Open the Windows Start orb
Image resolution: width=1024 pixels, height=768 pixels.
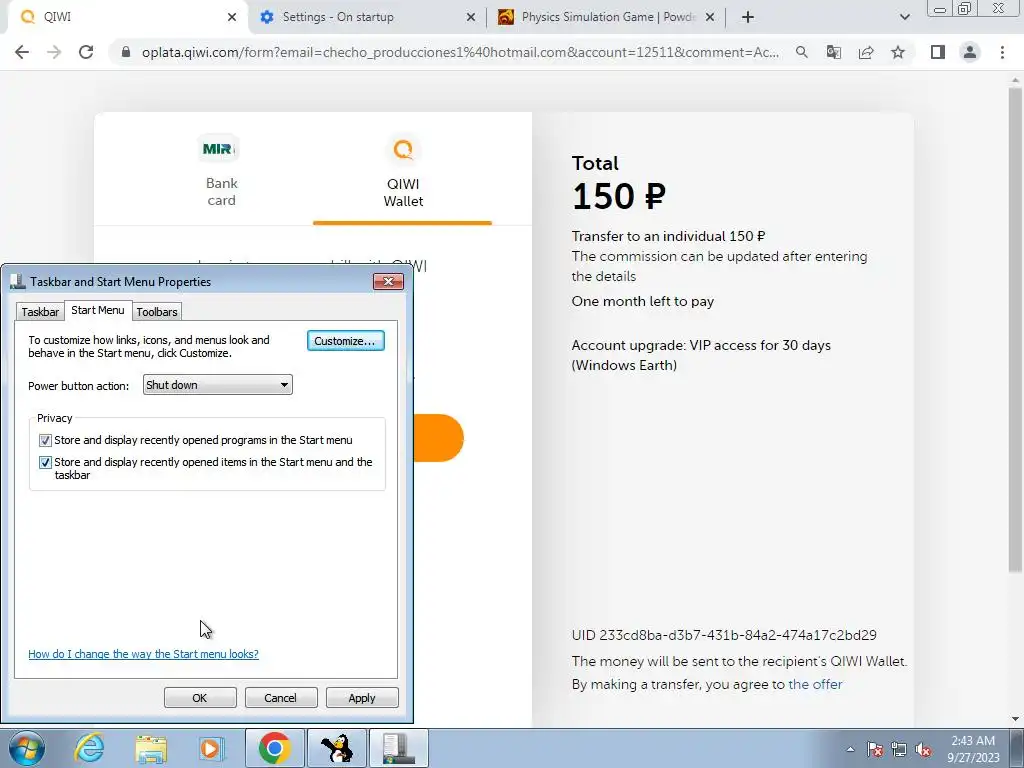click(x=25, y=748)
